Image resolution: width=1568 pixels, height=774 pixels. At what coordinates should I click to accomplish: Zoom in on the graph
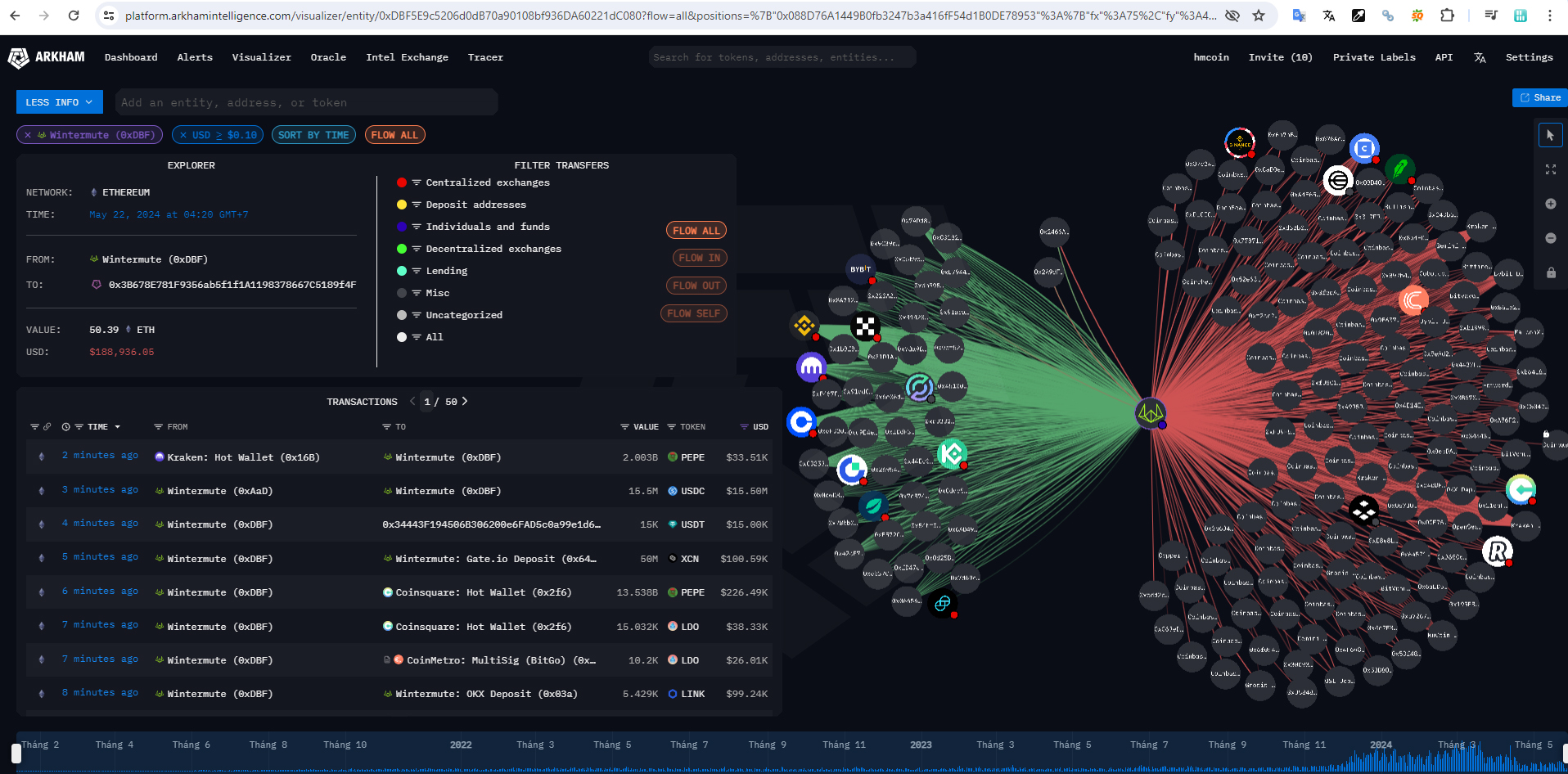(1550, 204)
